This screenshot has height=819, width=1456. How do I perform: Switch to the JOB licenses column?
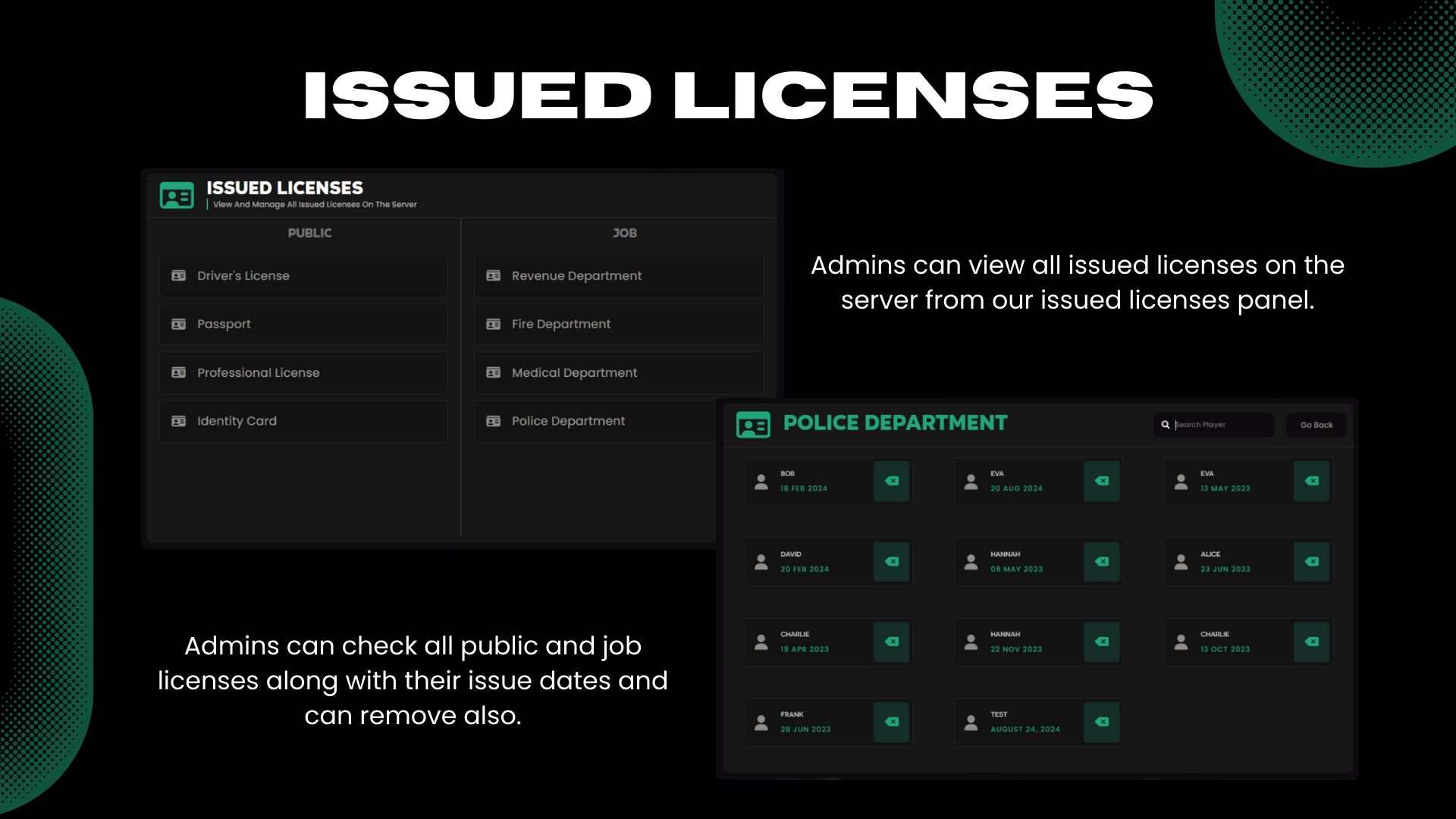625,233
